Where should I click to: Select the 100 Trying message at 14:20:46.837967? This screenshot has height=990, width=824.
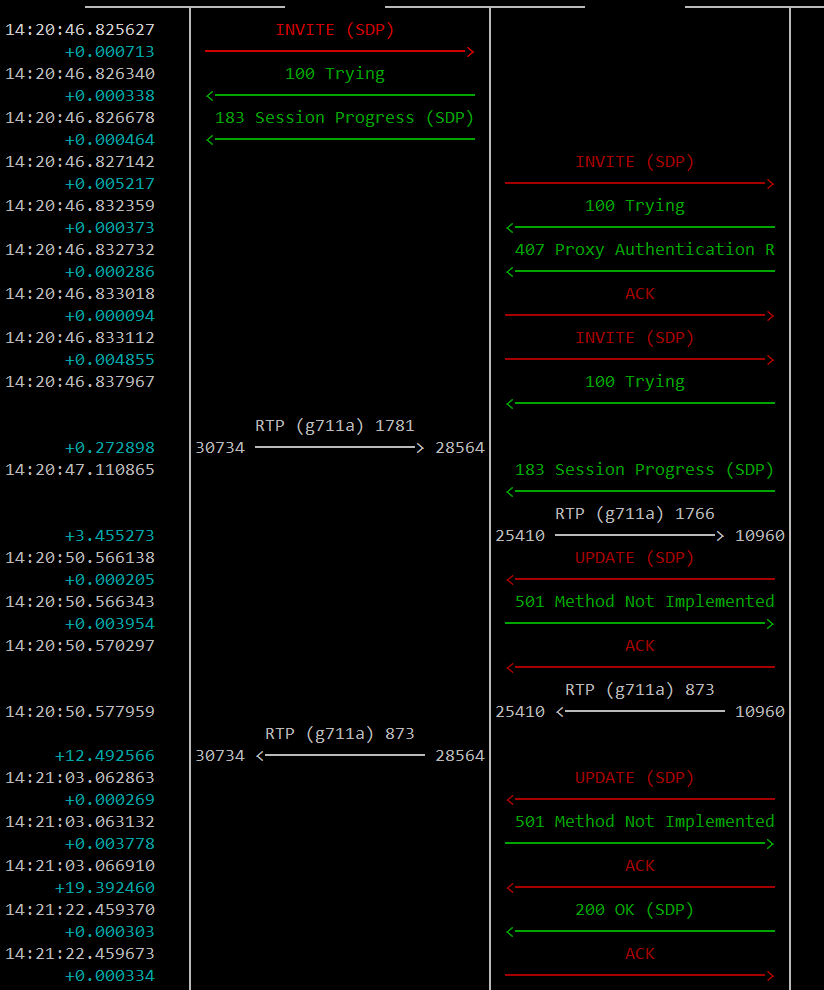click(635, 382)
